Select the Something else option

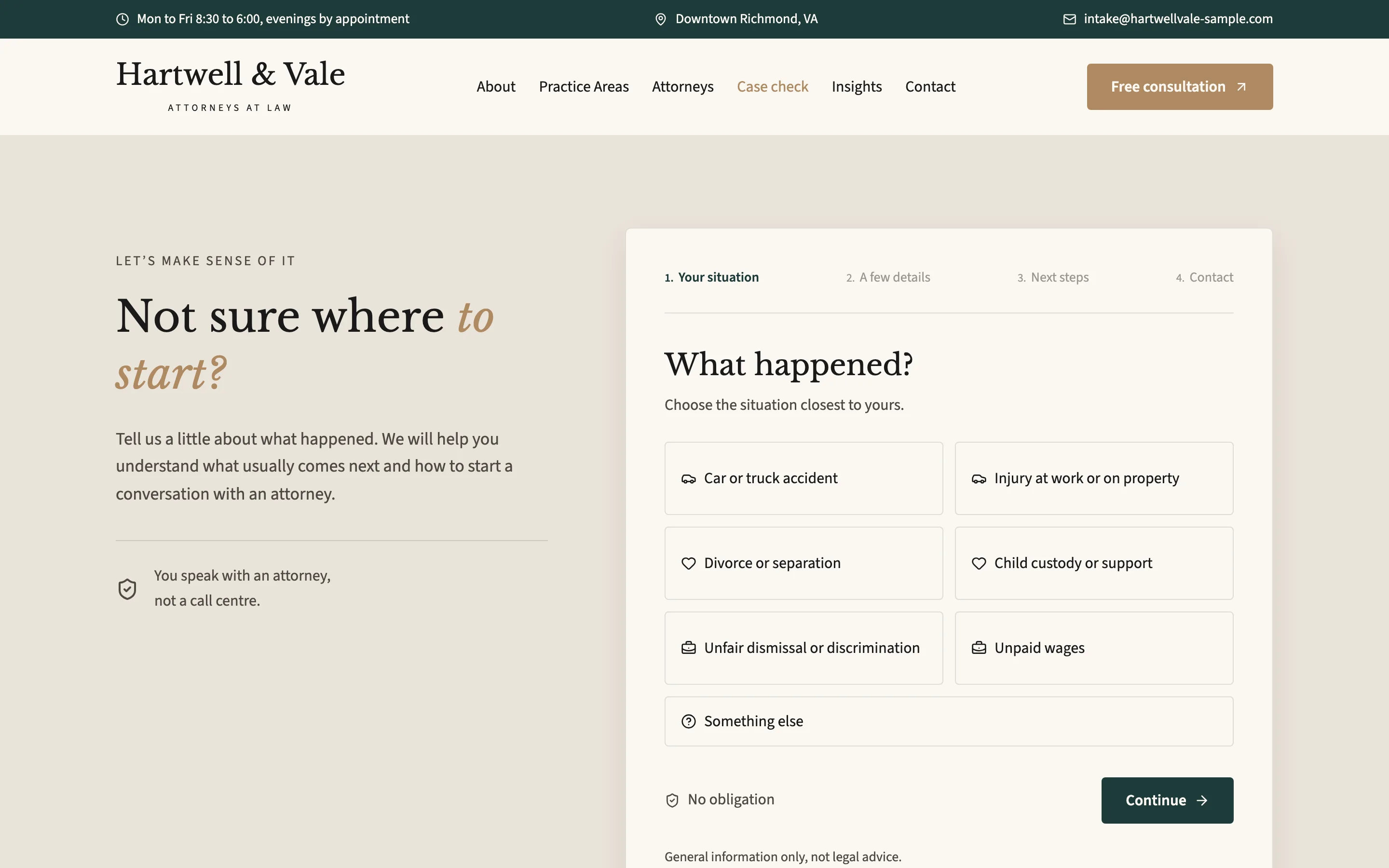pyautogui.click(x=949, y=721)
